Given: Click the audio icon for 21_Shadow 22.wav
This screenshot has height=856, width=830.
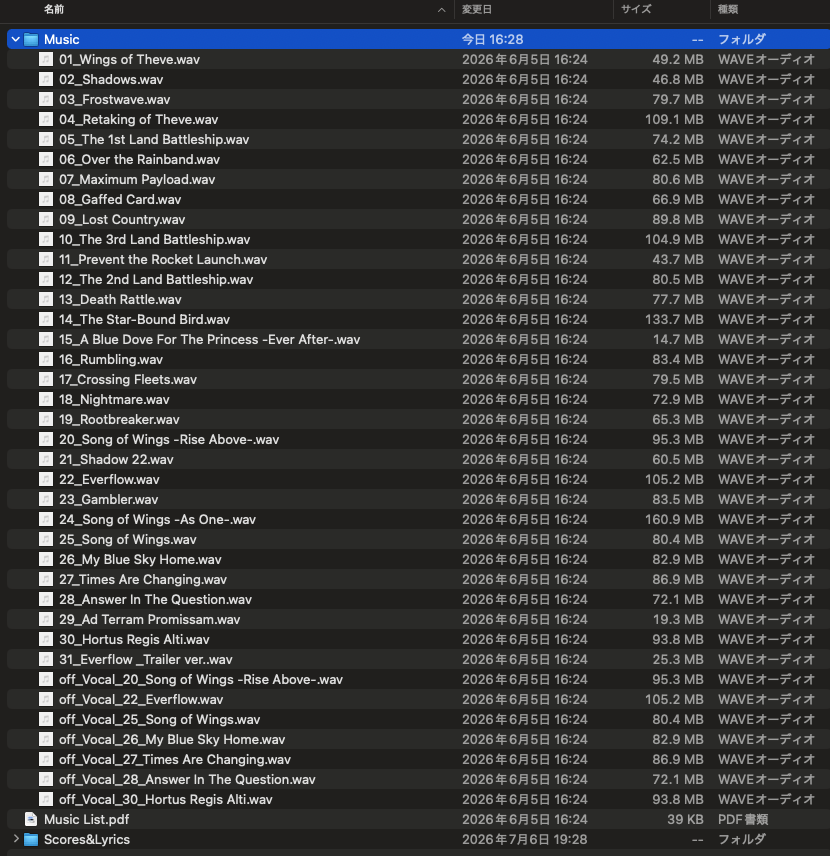Looking at the screenshot, I should click(46, 459).
